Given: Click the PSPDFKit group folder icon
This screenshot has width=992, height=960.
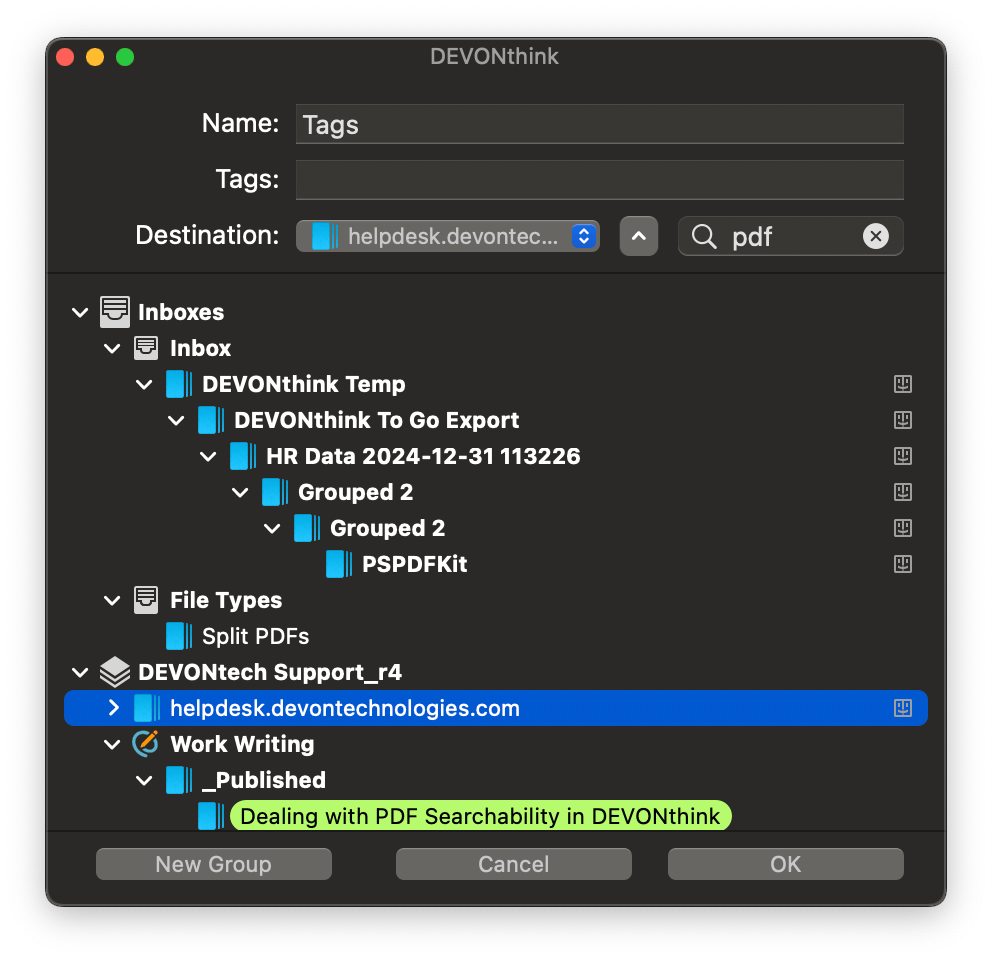Looking at the screenshot, I should tap(339, 564).
